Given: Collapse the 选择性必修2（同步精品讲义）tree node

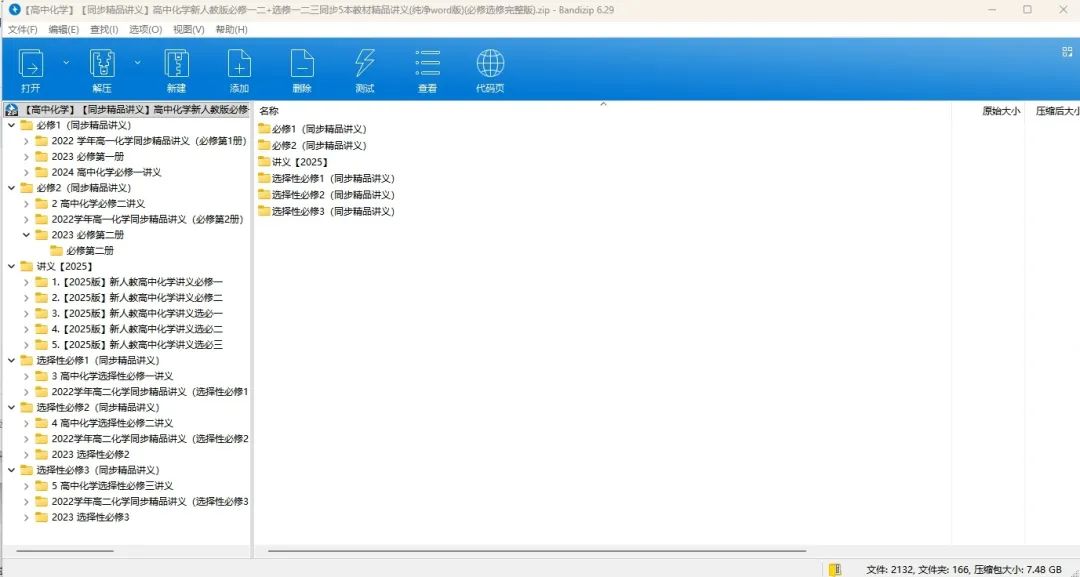Looking at the screenshot, I should pyautogui.click(x=11, y=408).
